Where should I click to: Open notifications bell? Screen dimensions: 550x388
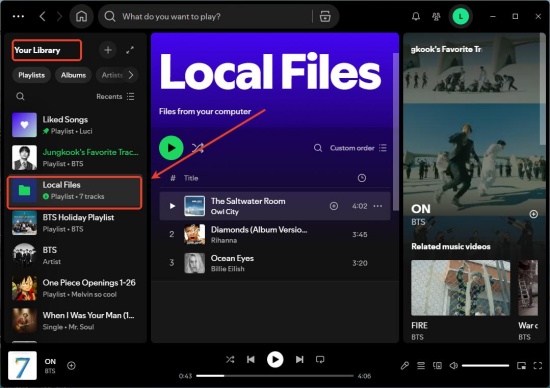tap(416, 16)
